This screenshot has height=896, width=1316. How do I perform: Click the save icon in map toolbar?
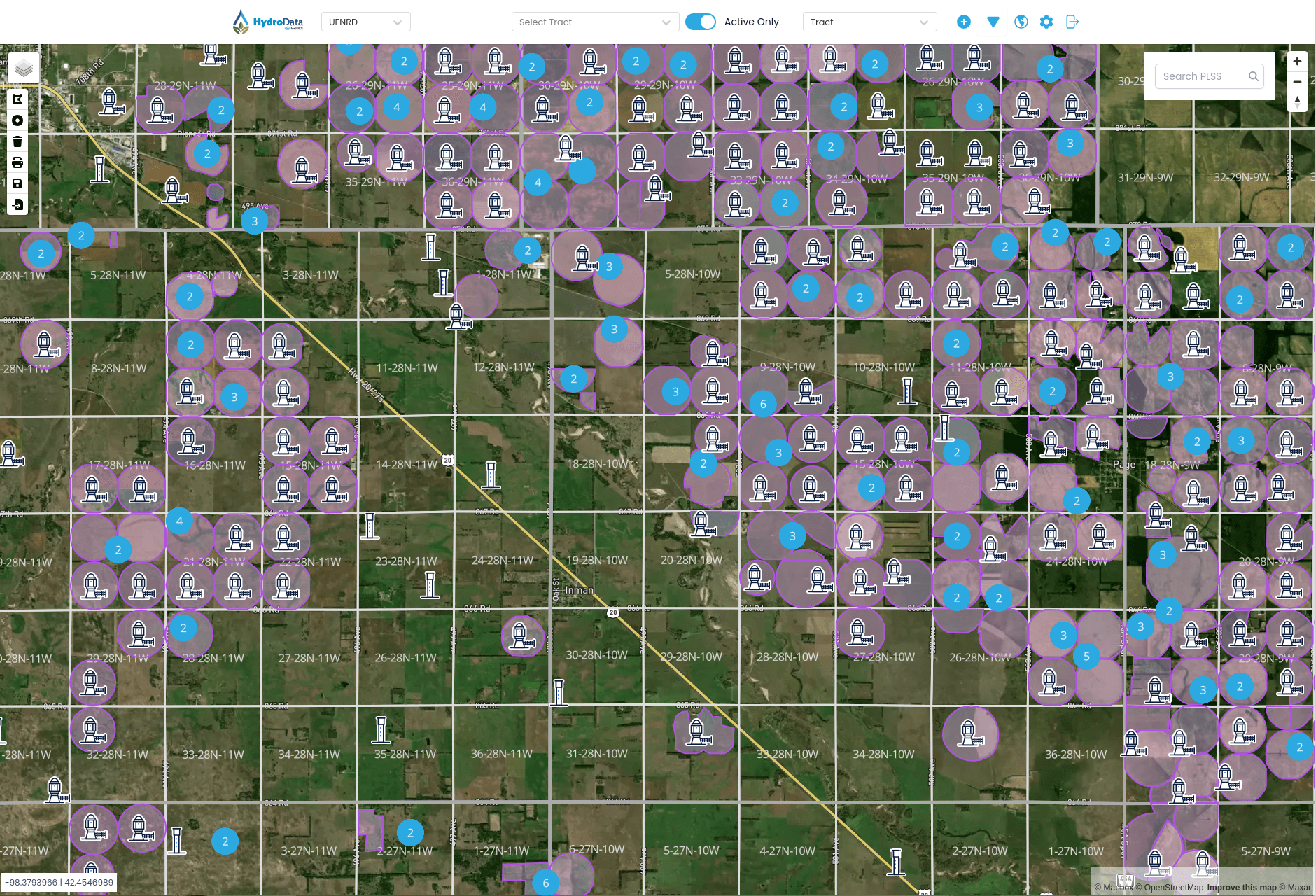pyautogui.click(x=17, y=183)
